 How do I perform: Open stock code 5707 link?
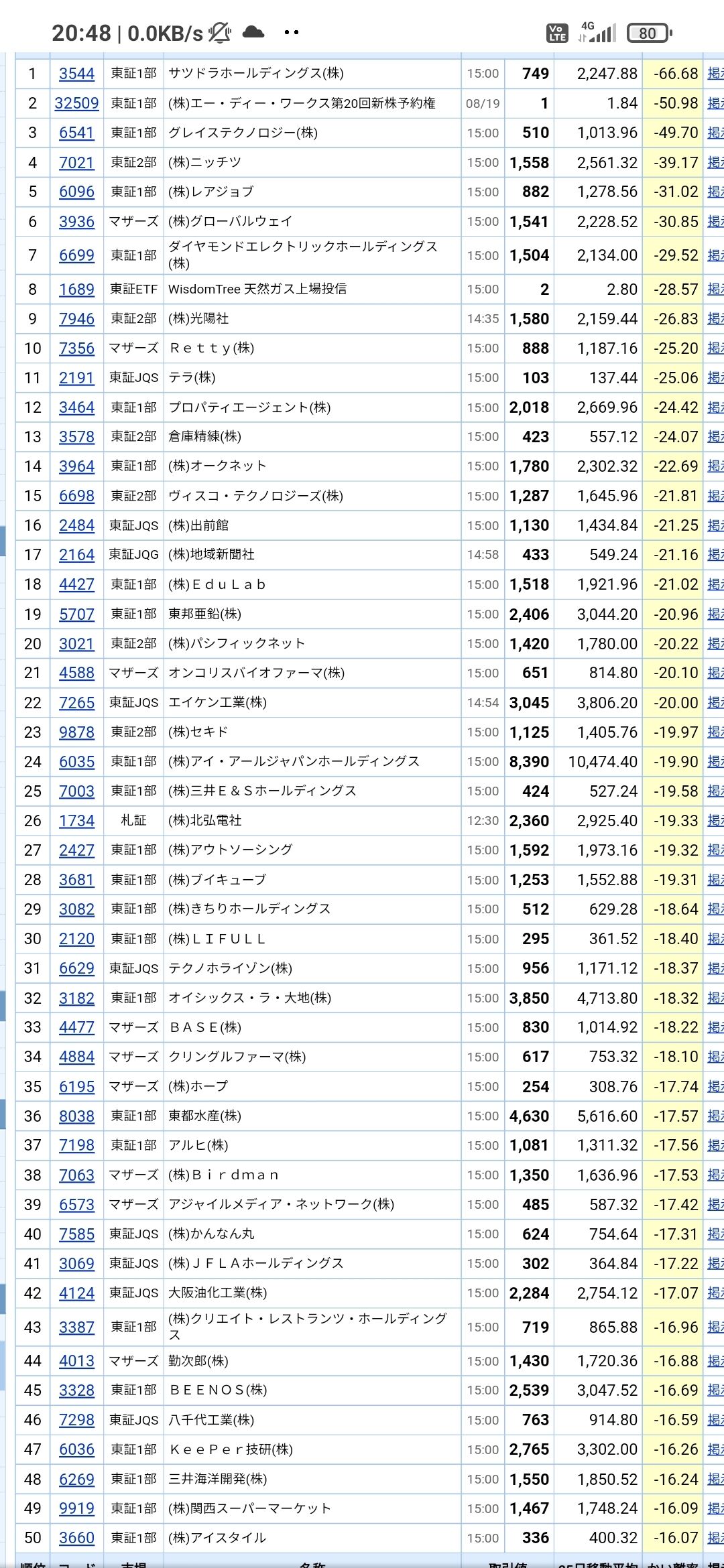tap(76, 614)
